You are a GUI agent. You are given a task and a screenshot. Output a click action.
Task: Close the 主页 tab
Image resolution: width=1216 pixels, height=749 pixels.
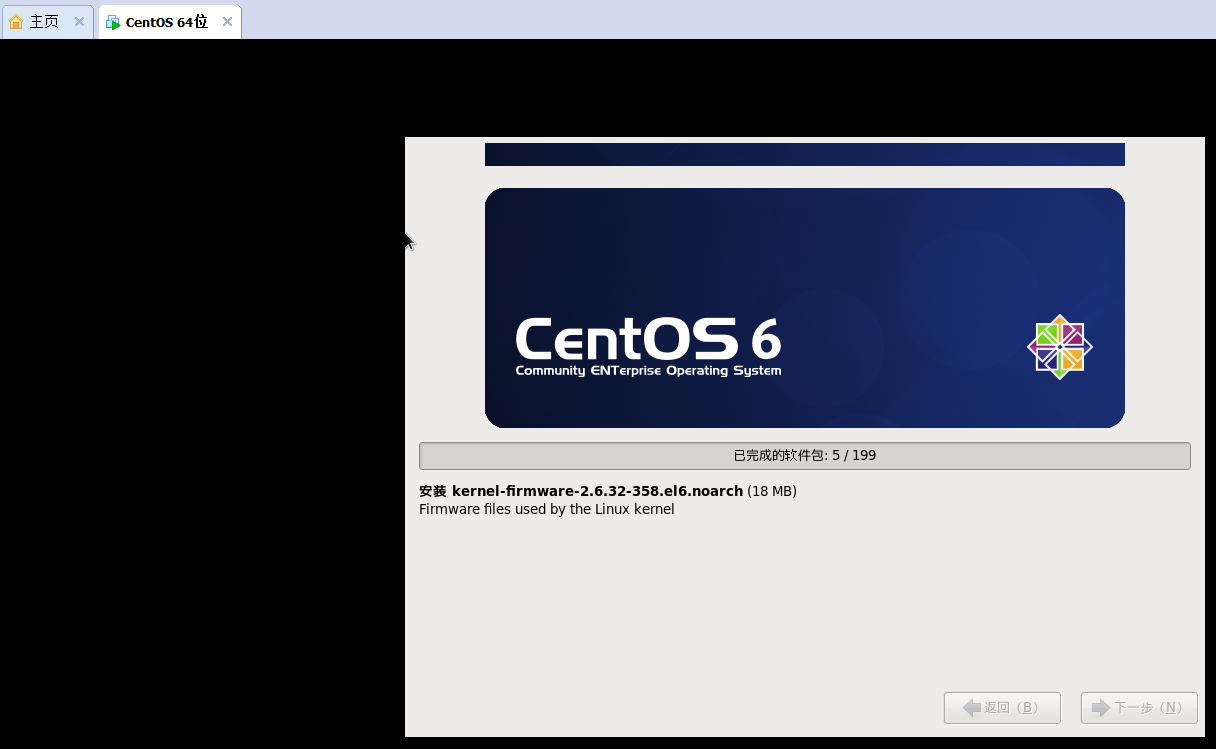(x=79, y=22)
